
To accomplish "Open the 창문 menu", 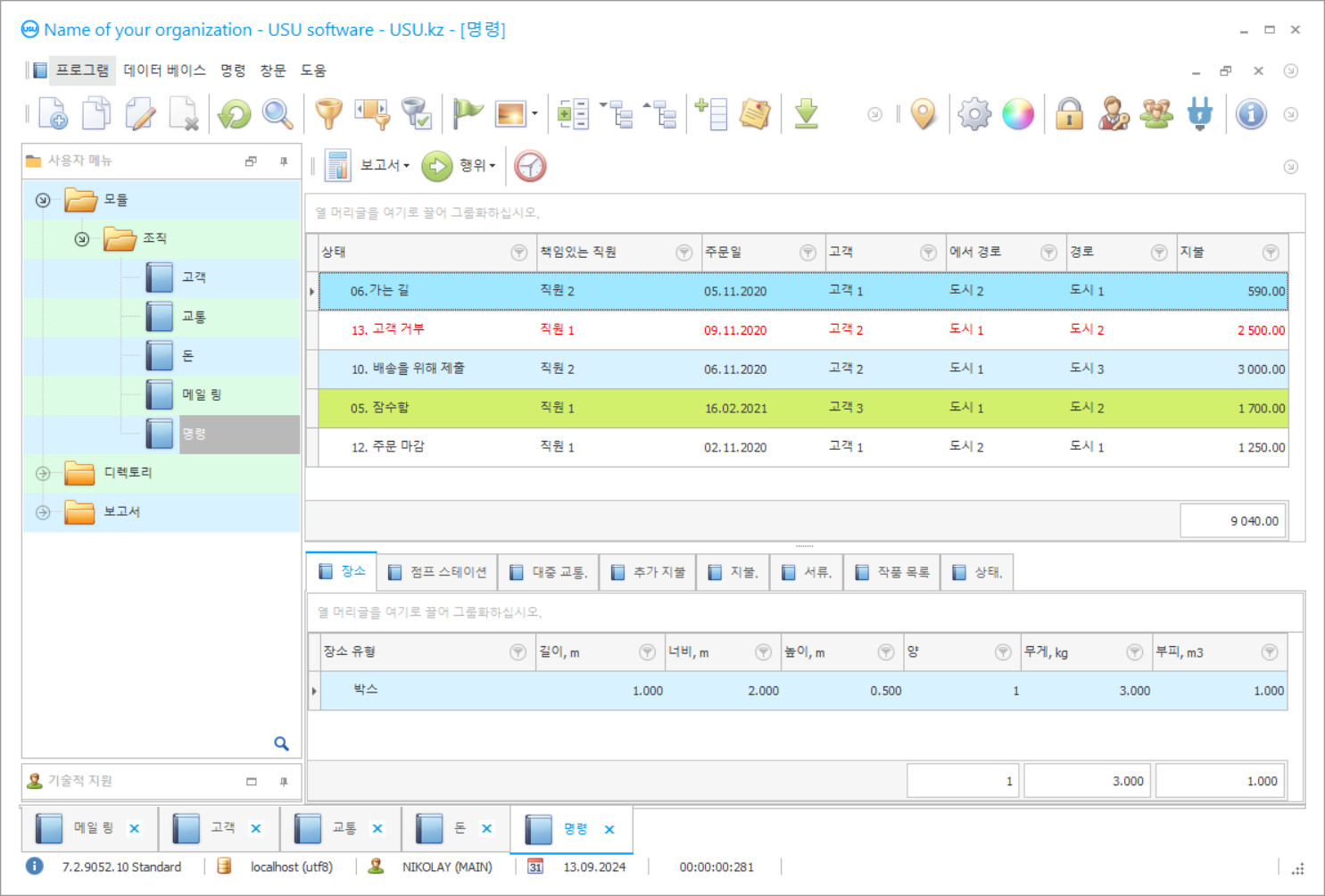I will [273, 71].
